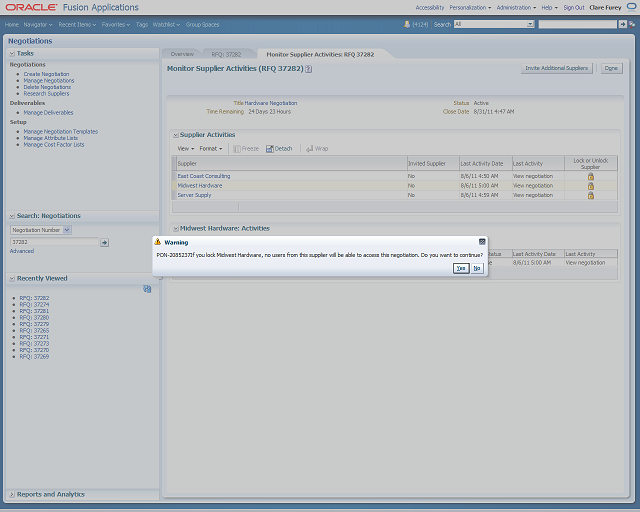Click Group Spaces in navigation bar

202,24
